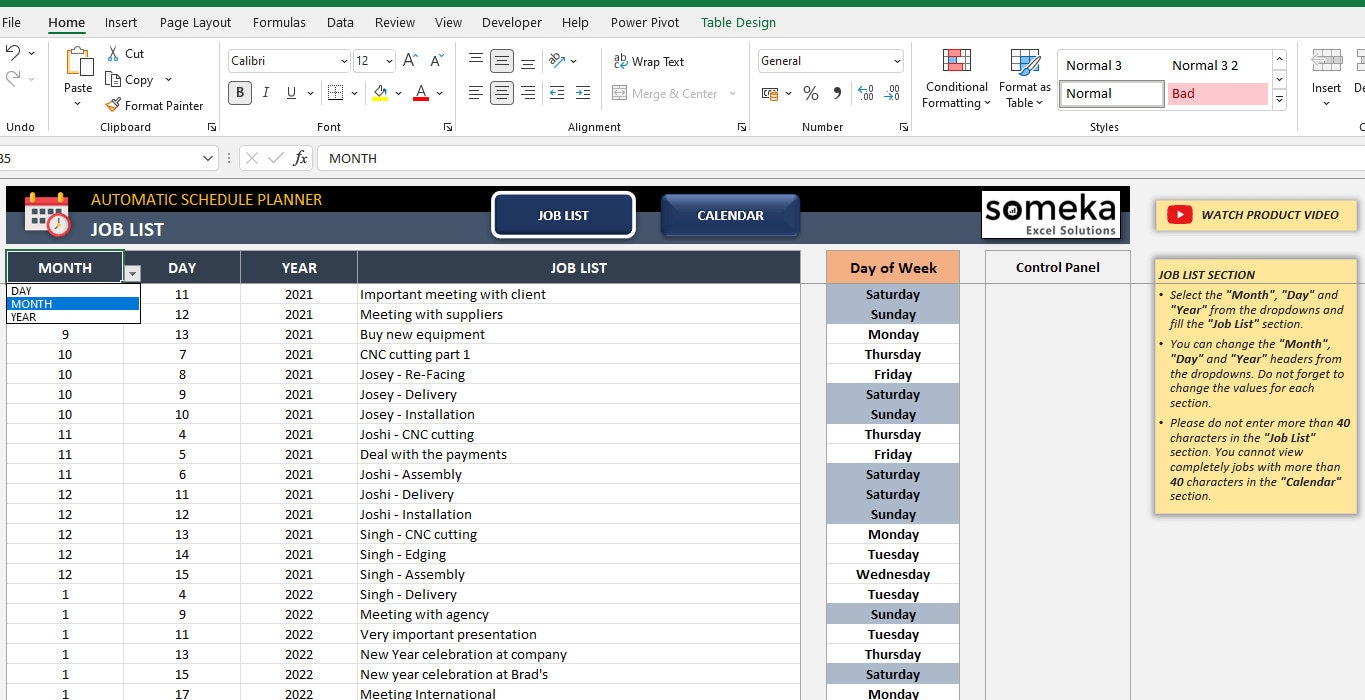Screen dimensions: 1365x700
Task: Toggle bold formatting
Action: click(238, 92)
